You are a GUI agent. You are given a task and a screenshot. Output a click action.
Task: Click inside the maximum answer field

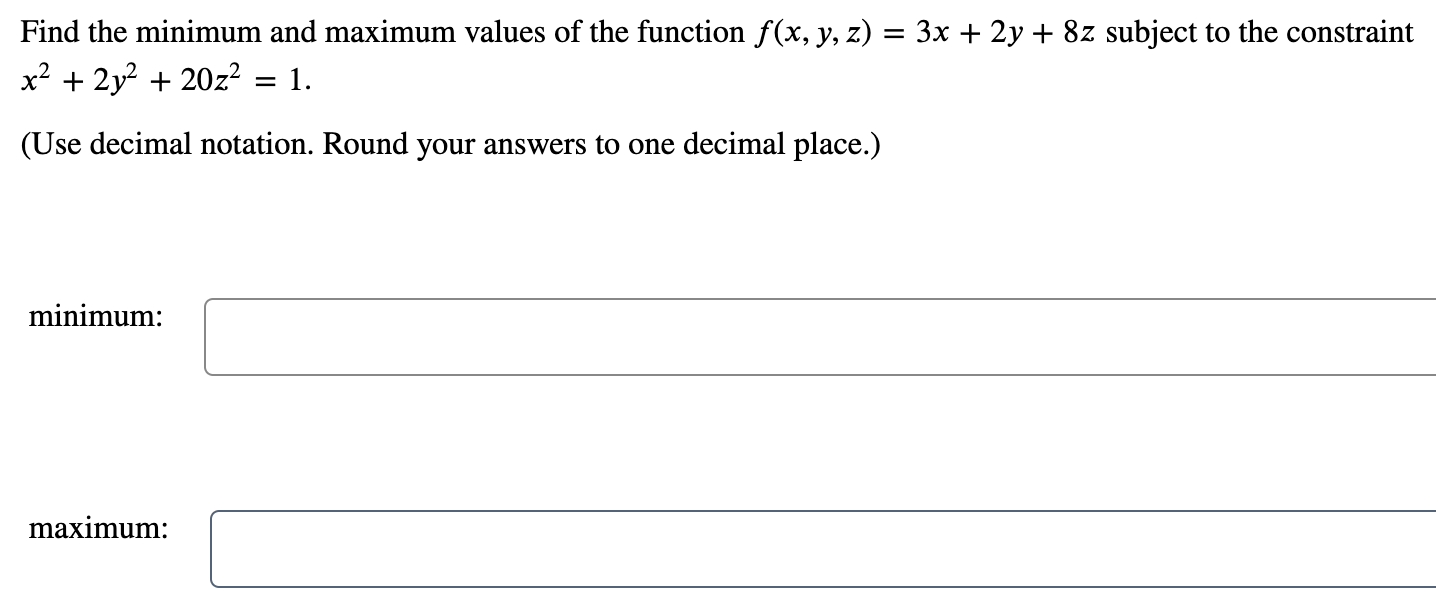tap(700, 550)
